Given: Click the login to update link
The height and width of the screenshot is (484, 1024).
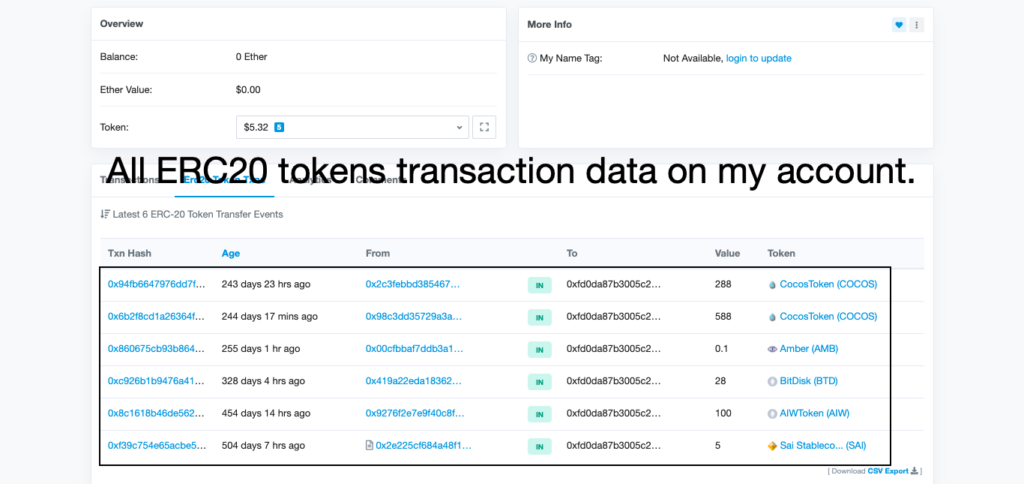Looking at the screenshot, I should [759, 58].
